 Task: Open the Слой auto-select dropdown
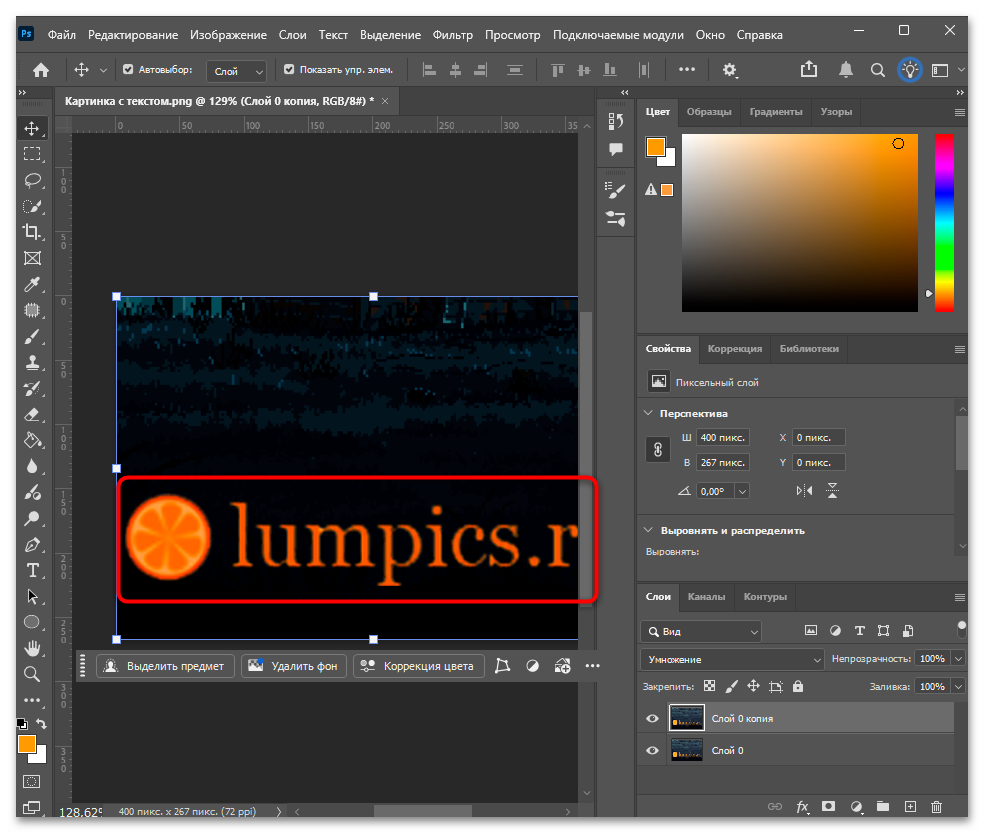[x=237, y=71]
